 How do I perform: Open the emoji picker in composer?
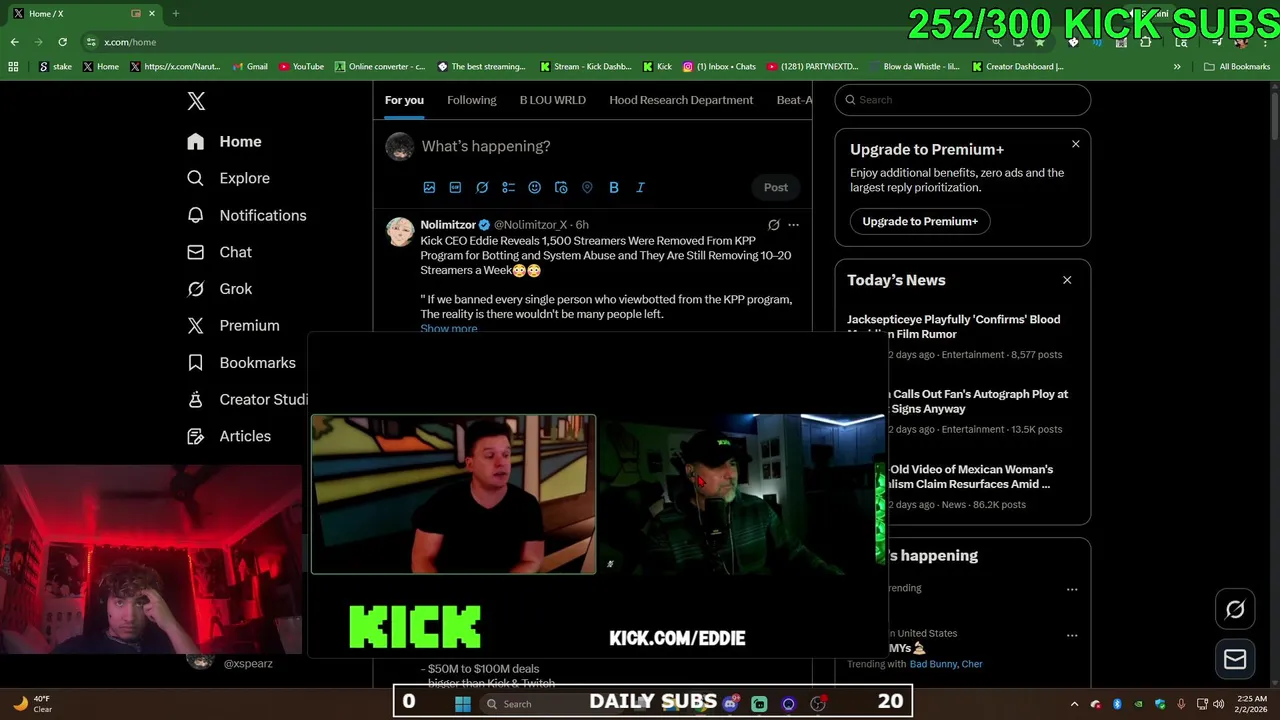534,187
